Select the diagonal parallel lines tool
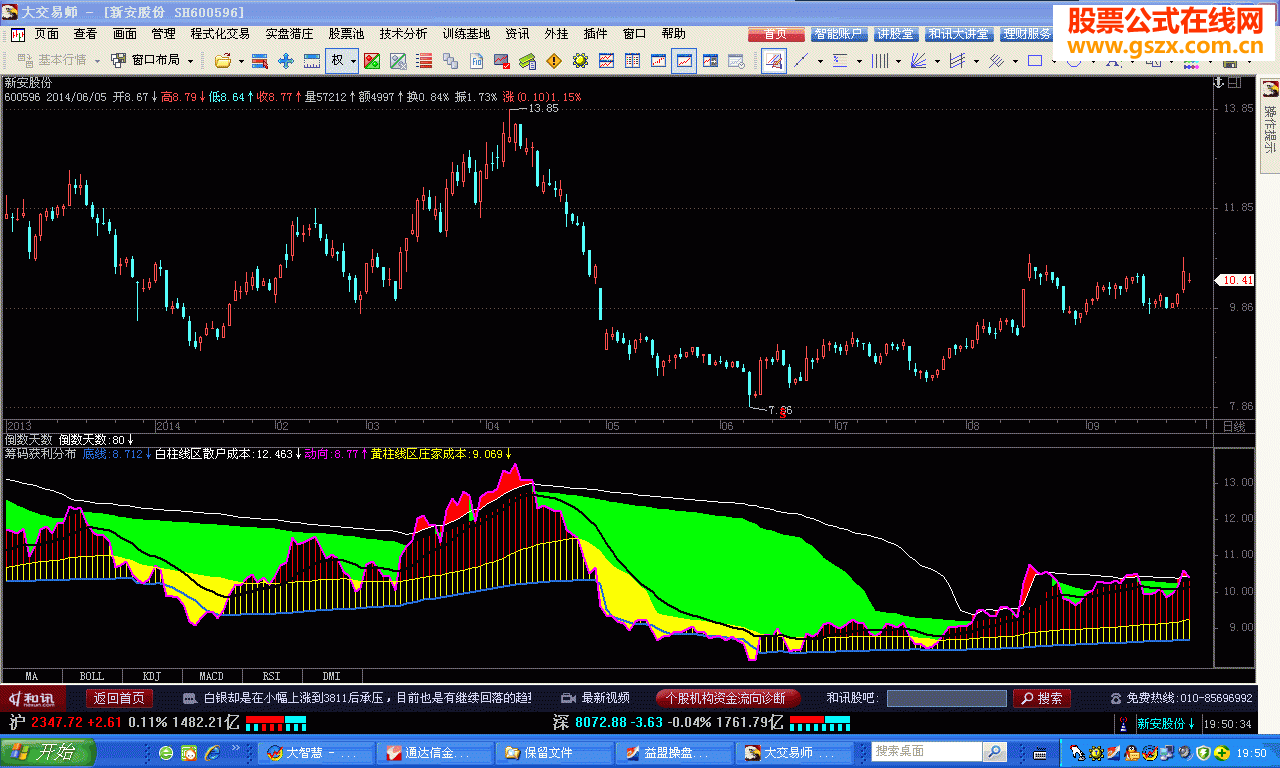 pyautogui.click(x=997, y=60)
